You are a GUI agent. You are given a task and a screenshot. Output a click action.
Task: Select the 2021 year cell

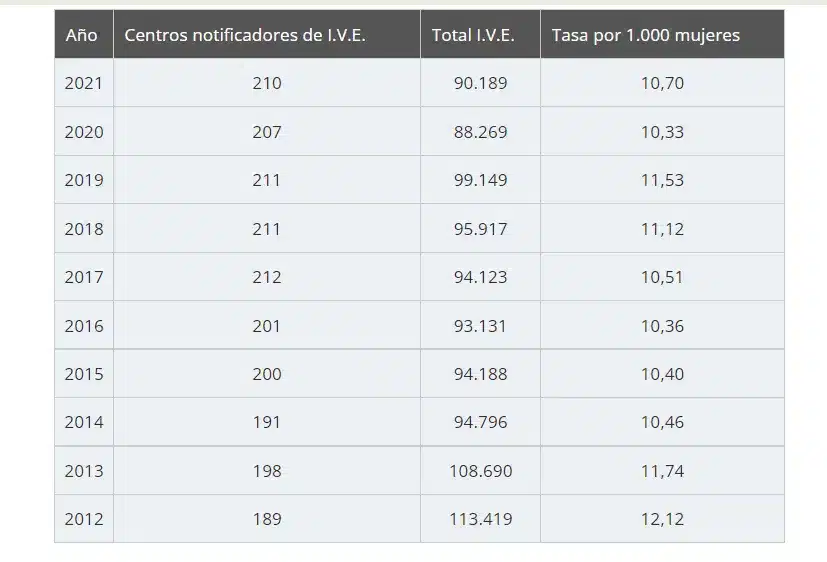pyautogui.click(x=84, y=83)
